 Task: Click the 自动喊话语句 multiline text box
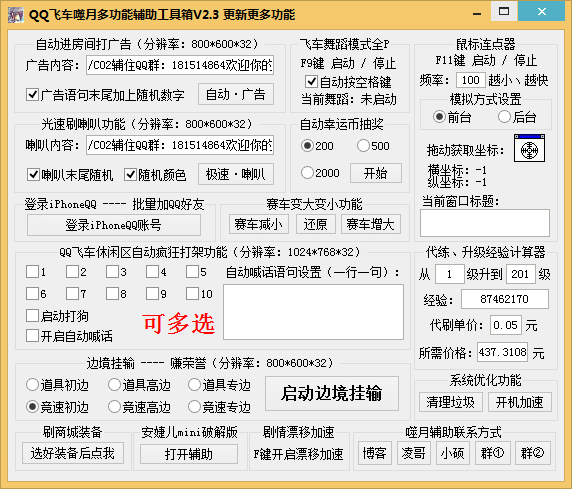(x=313, y=312)
